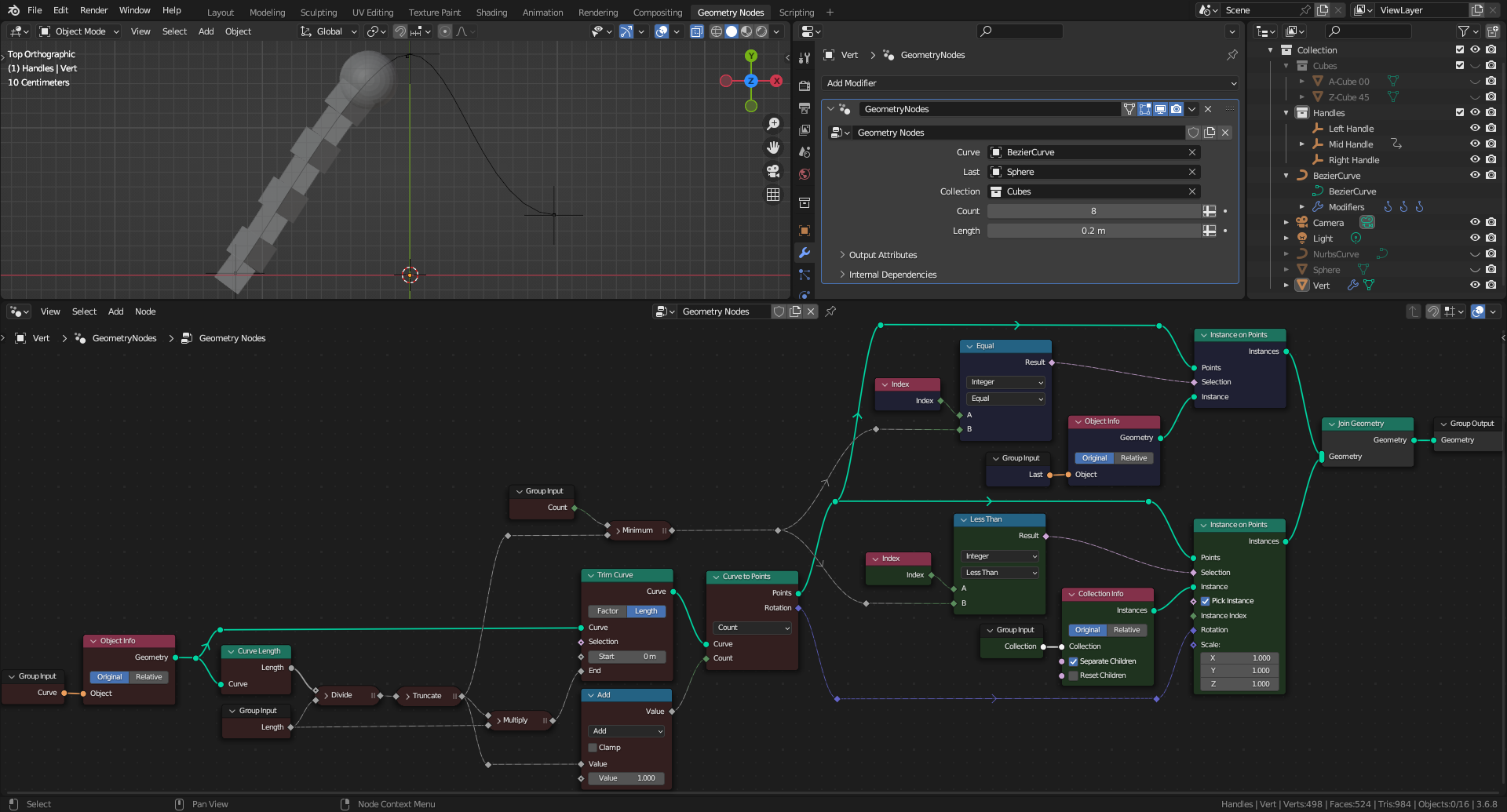Expand Internal Dependencies panel
Viewport: 1507px width, 812px height.
pos(892,275)
